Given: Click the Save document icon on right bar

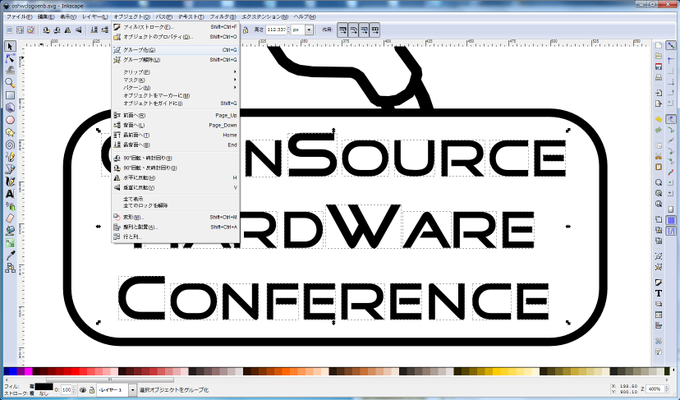Looking at the screenshot, I should point(658,66).
